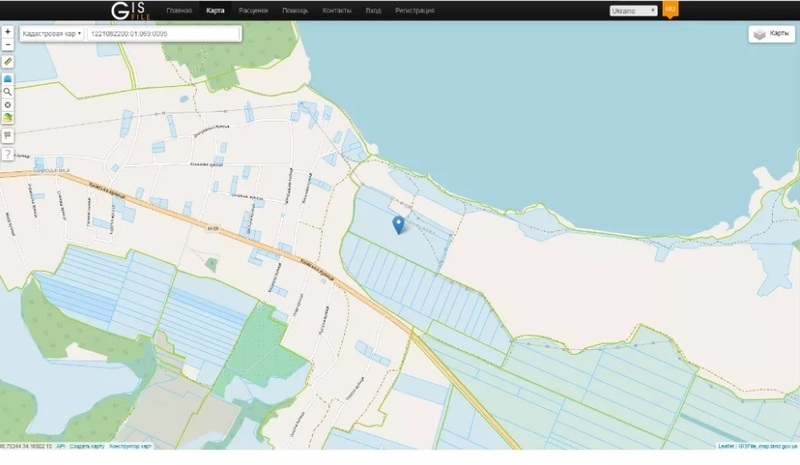Switch language with the RU button
The width and height of the screenshot is (800, 465).
pyautogui.click(x=671, y=8)
